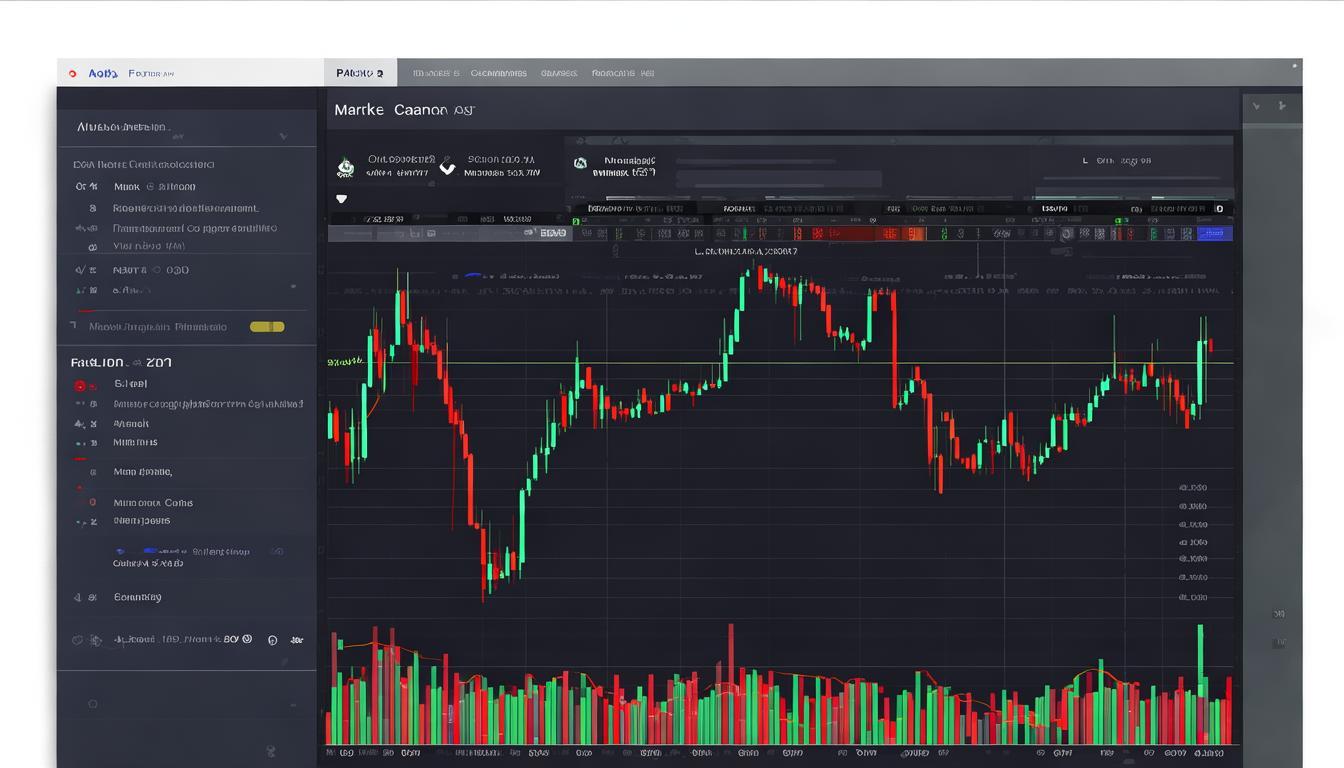
Task: Expand the chevron under sidebar top heading
Action: (283, 136)
